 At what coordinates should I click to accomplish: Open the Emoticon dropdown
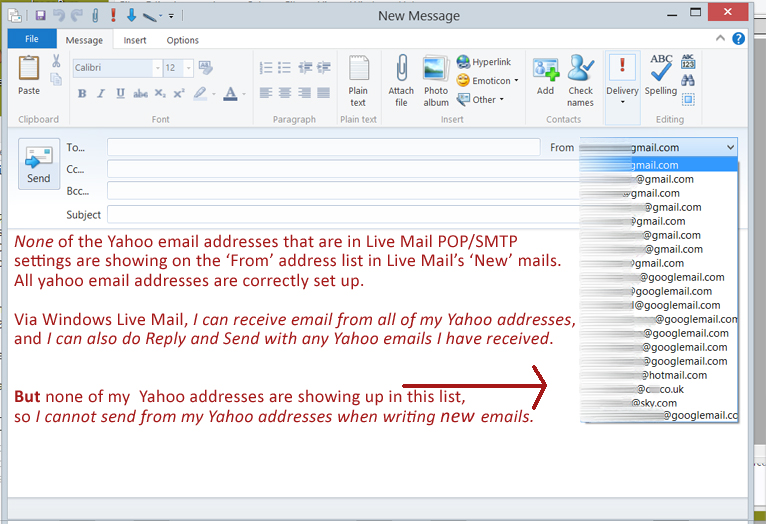tap(487, 81)
